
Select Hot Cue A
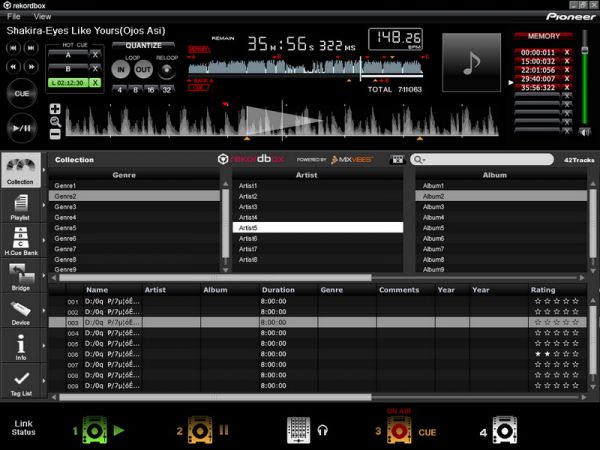point(68,55)
